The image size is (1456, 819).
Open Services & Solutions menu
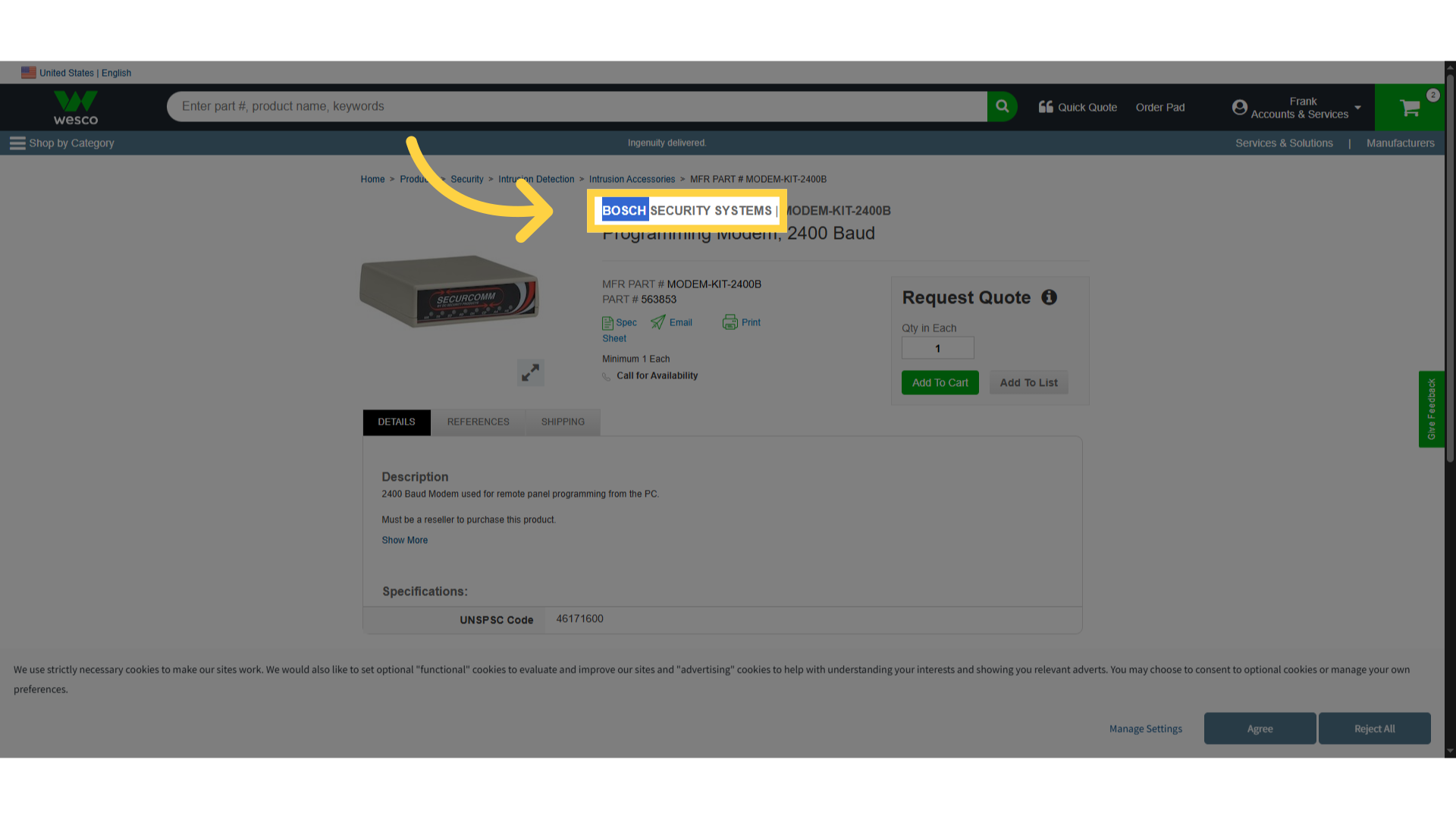tap(1284, 143)
